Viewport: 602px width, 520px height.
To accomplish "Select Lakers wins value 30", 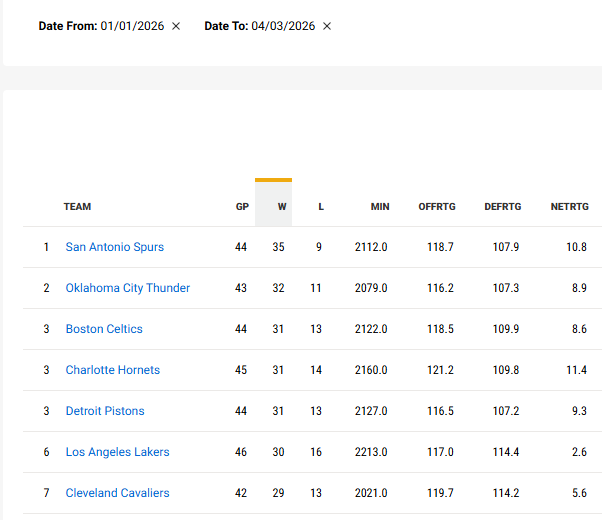I will pyautogui.click(x=279, y=452).
